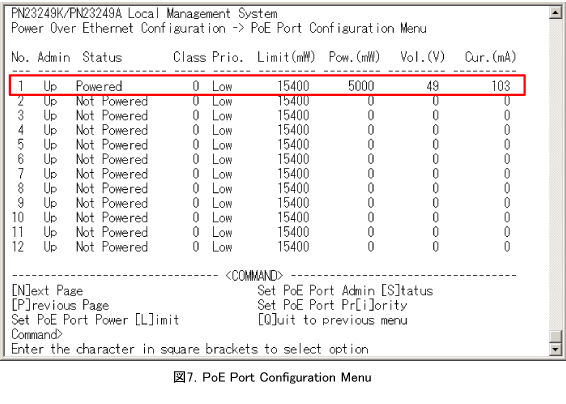Click Set PoE Port Admin [S]tatus text

[345, 291]
